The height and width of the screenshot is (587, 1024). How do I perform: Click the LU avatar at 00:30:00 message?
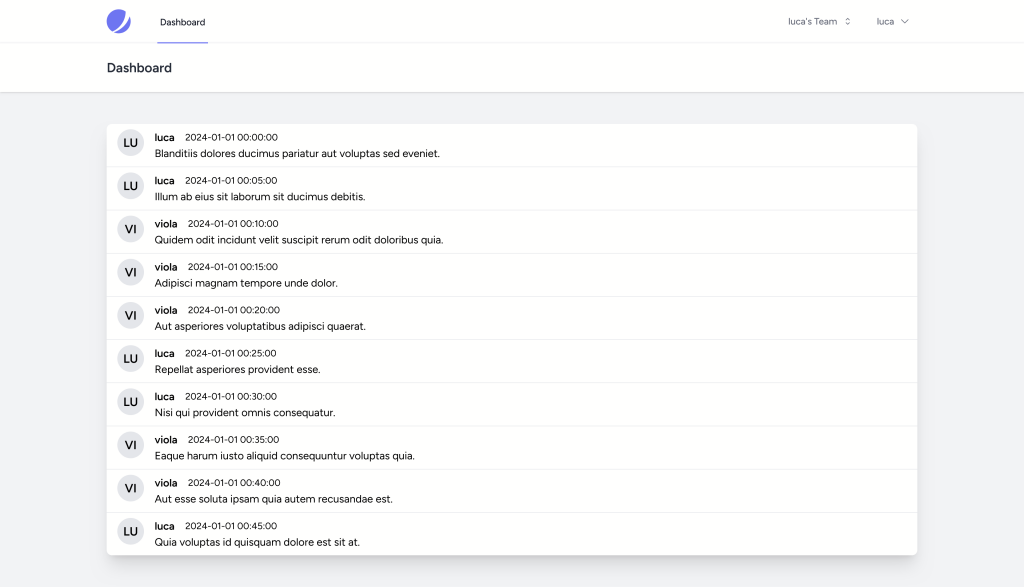[x=130, y=401]
